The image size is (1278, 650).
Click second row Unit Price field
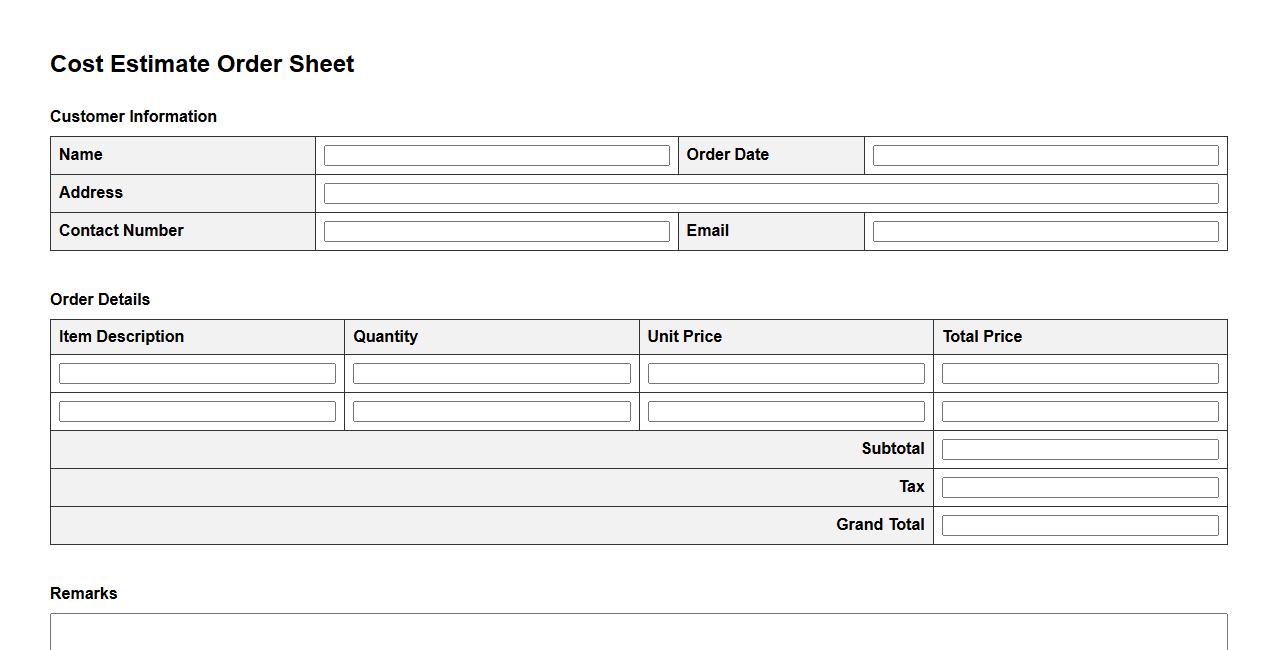[x=786, y=412]
